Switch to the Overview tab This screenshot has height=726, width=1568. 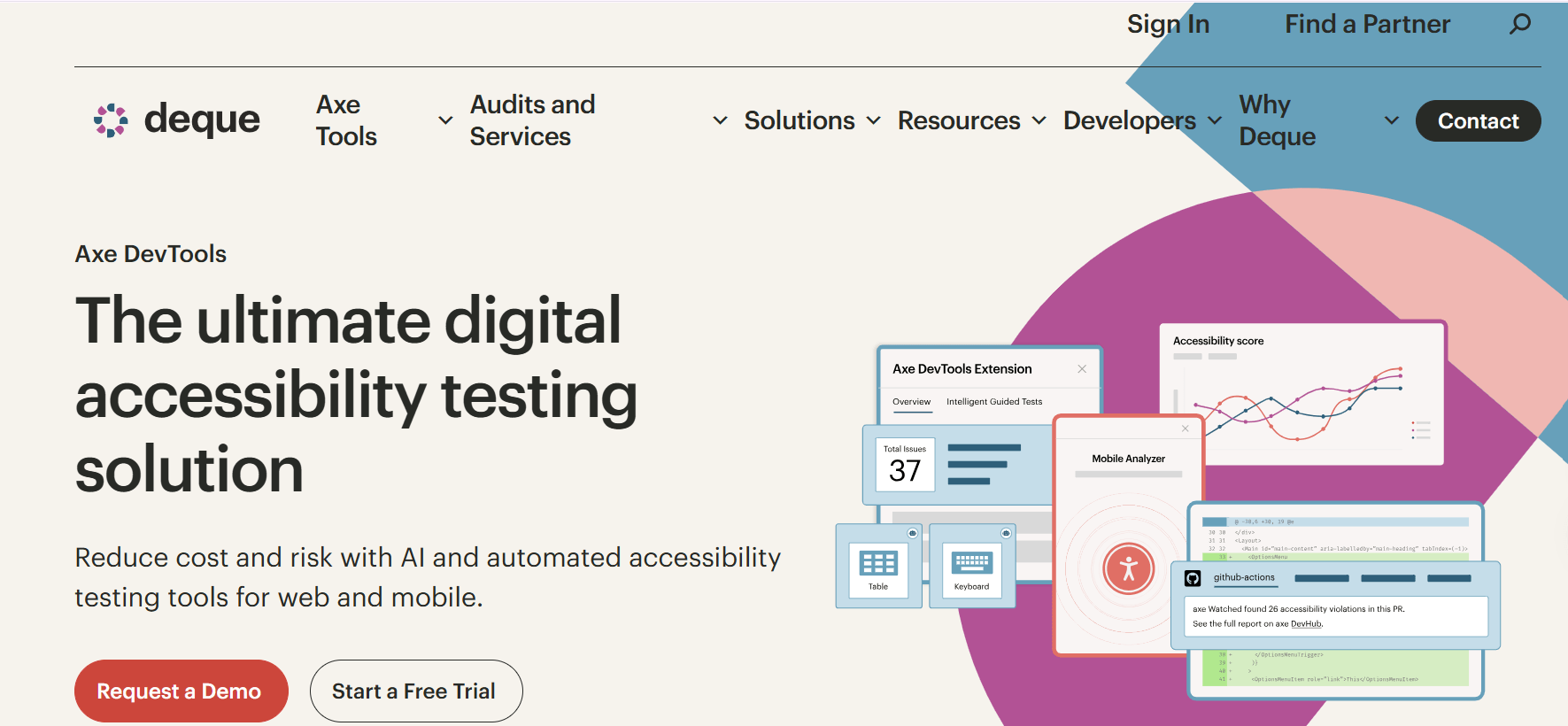coord(912,402)
